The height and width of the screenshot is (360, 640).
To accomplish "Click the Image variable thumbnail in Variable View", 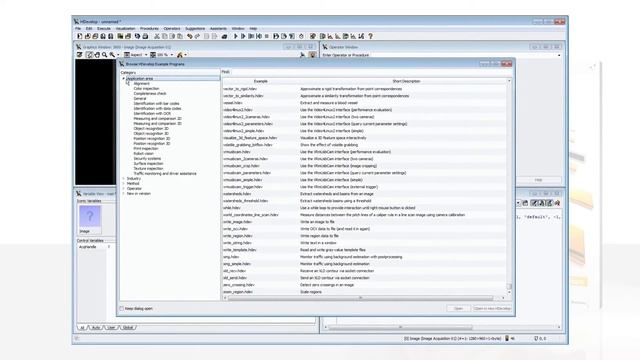I will (90, 216).
